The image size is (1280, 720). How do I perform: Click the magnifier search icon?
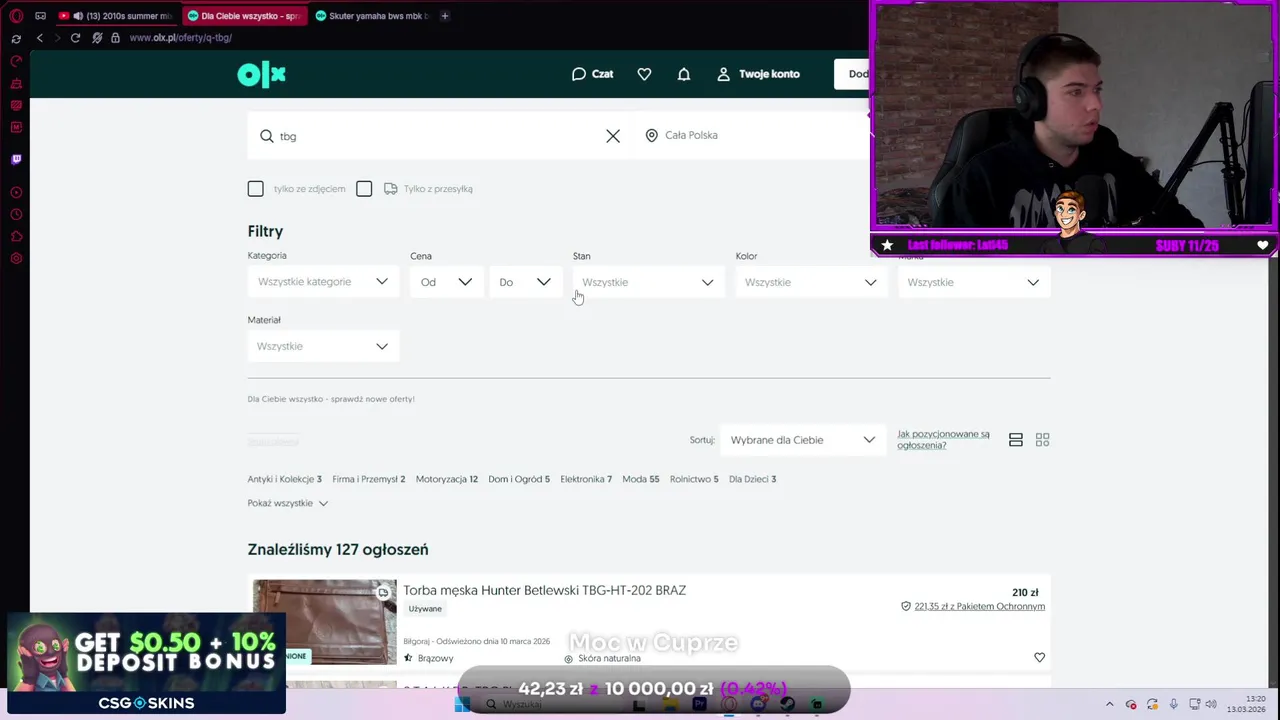(267, 136)
